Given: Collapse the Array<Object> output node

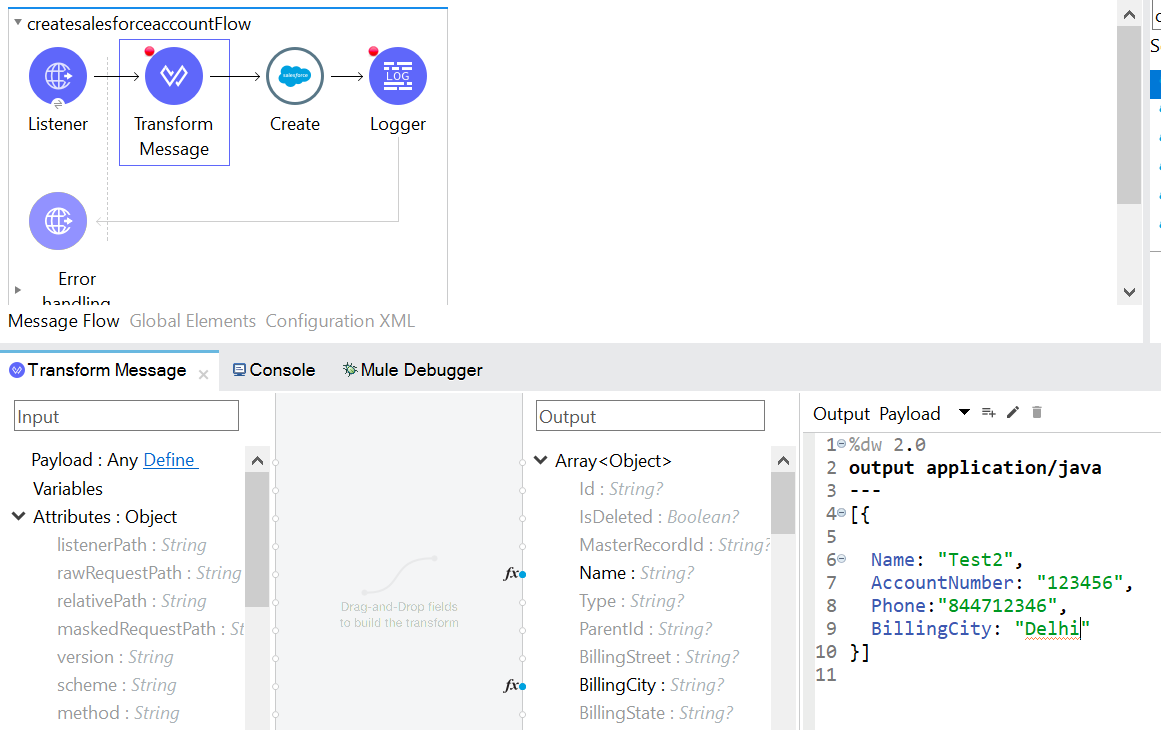Looking at the screenshot, I should point(541,461).
